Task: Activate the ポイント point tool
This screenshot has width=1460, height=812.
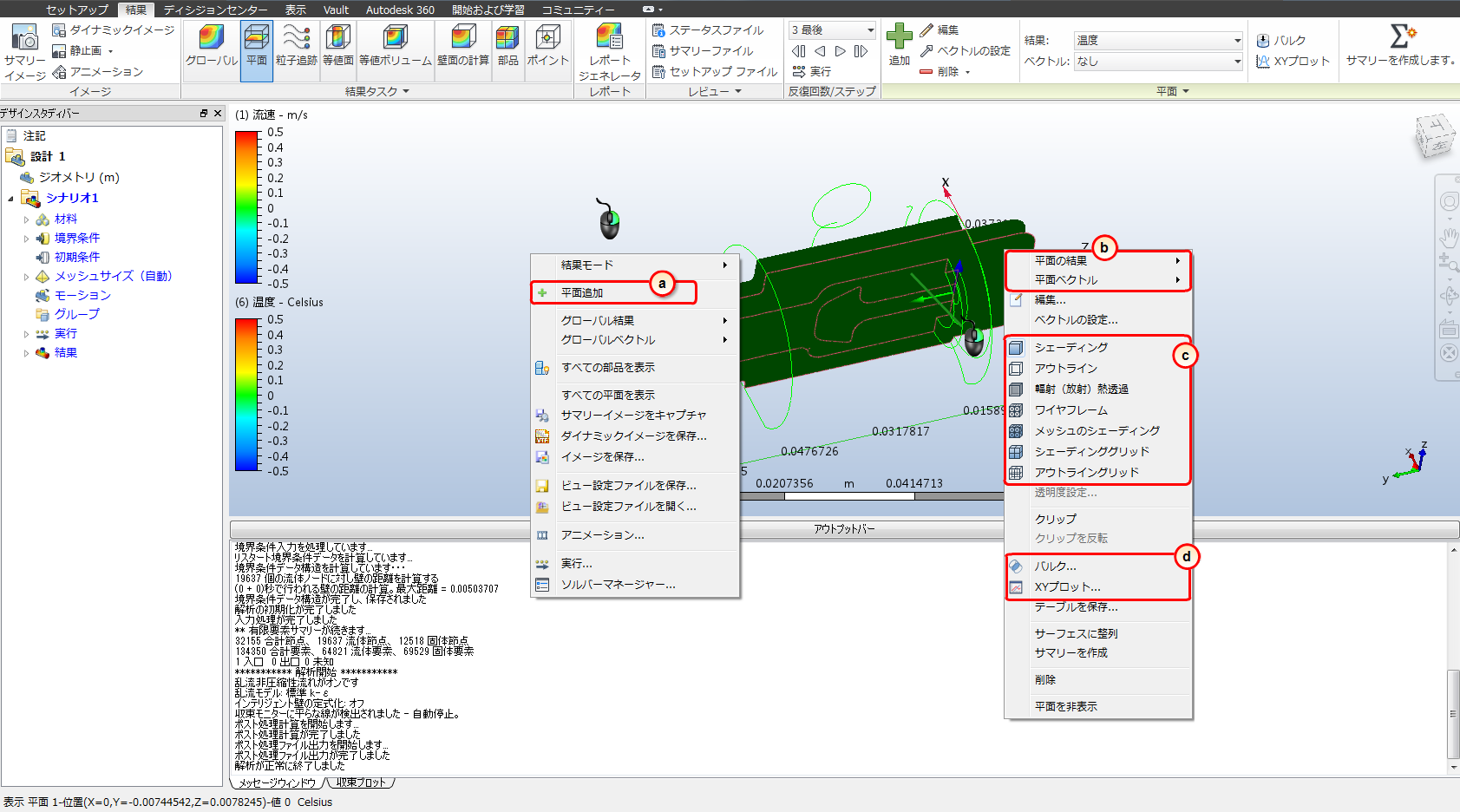Action: 547,46
